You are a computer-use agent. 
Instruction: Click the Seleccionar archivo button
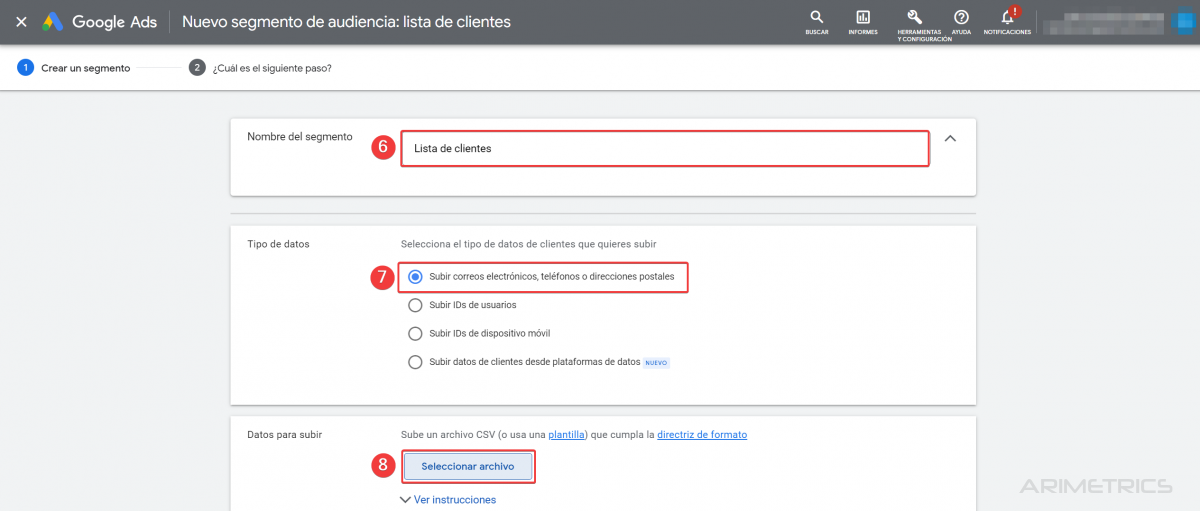click(x=468, y=466)
